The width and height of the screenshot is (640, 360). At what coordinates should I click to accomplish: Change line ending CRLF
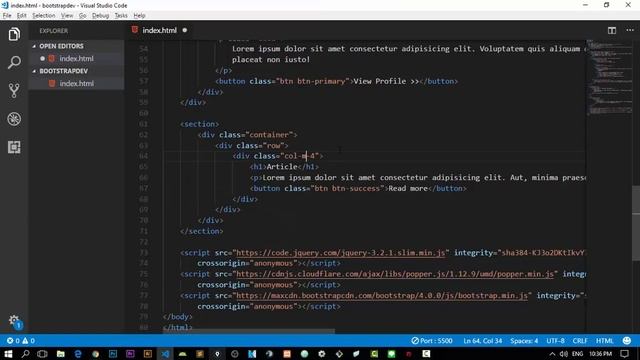[580, 341]
